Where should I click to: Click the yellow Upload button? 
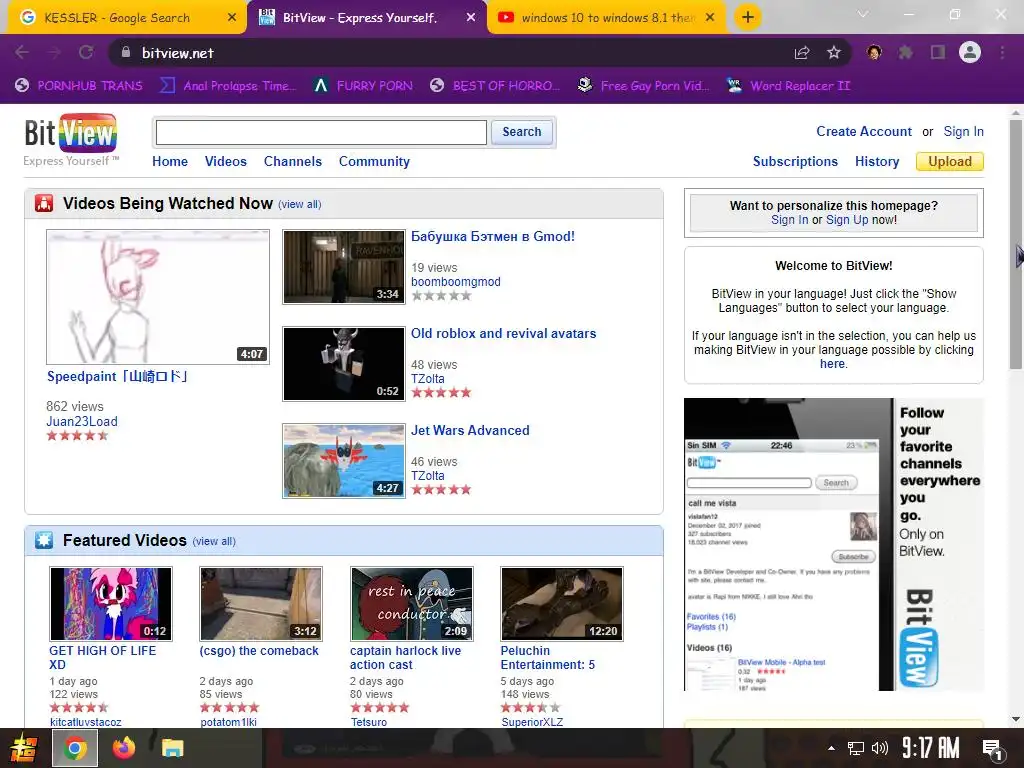coord(950,161)
